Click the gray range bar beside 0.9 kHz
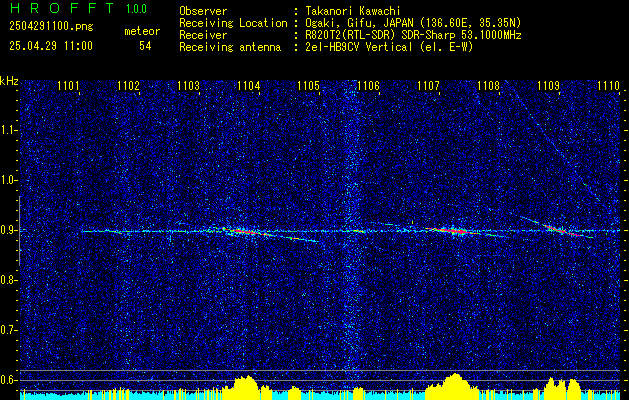Image resolution: width=629 pixels, height=400 pixels. click(20, 231)
